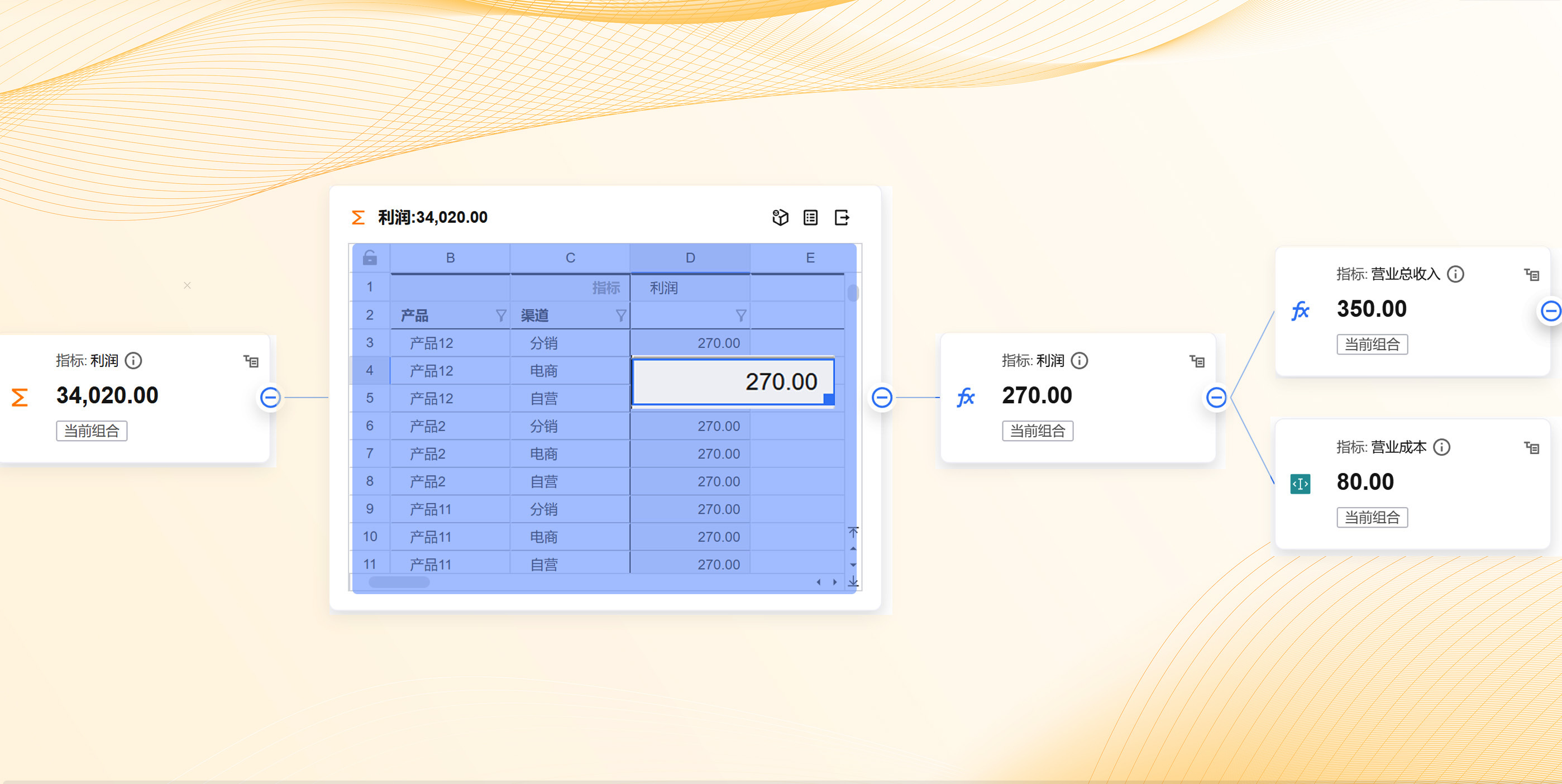Click the list view icon beside cube

tap(810, 217)
